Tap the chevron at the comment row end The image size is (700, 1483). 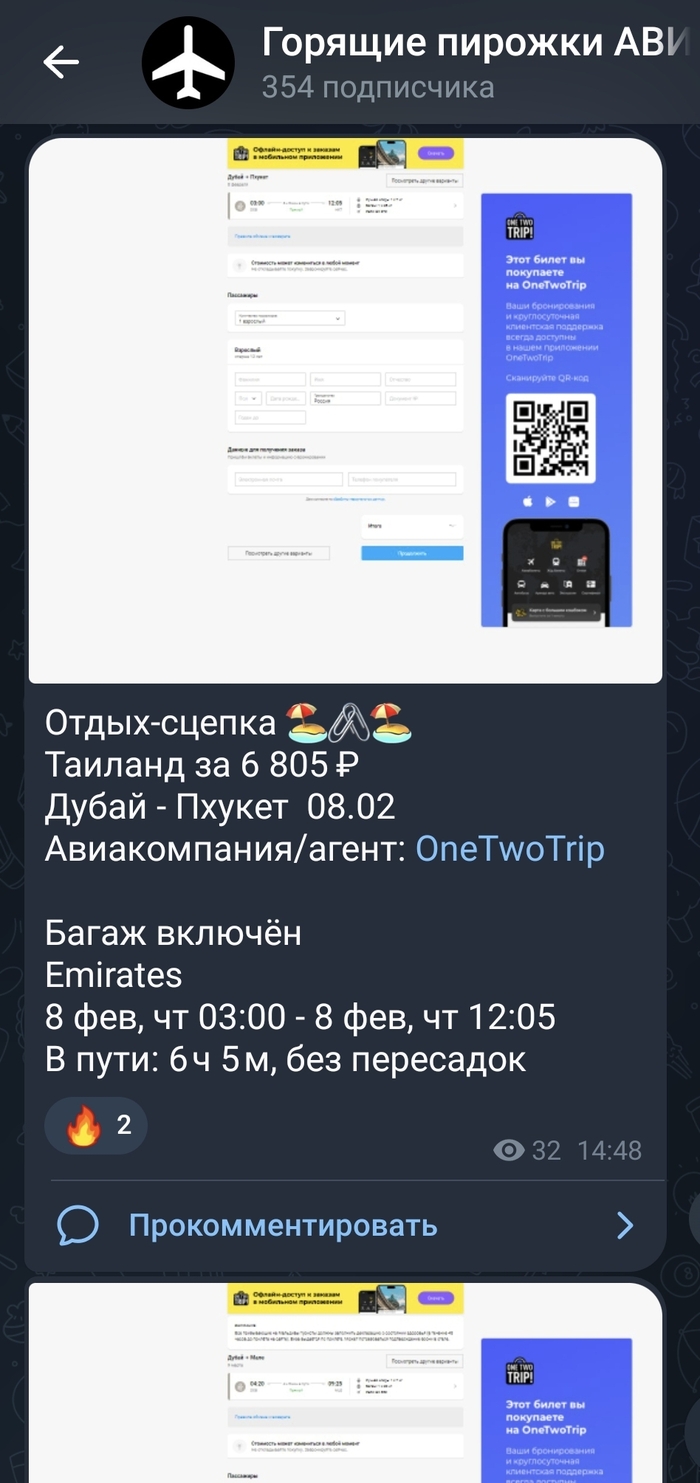pos(625,1226)
